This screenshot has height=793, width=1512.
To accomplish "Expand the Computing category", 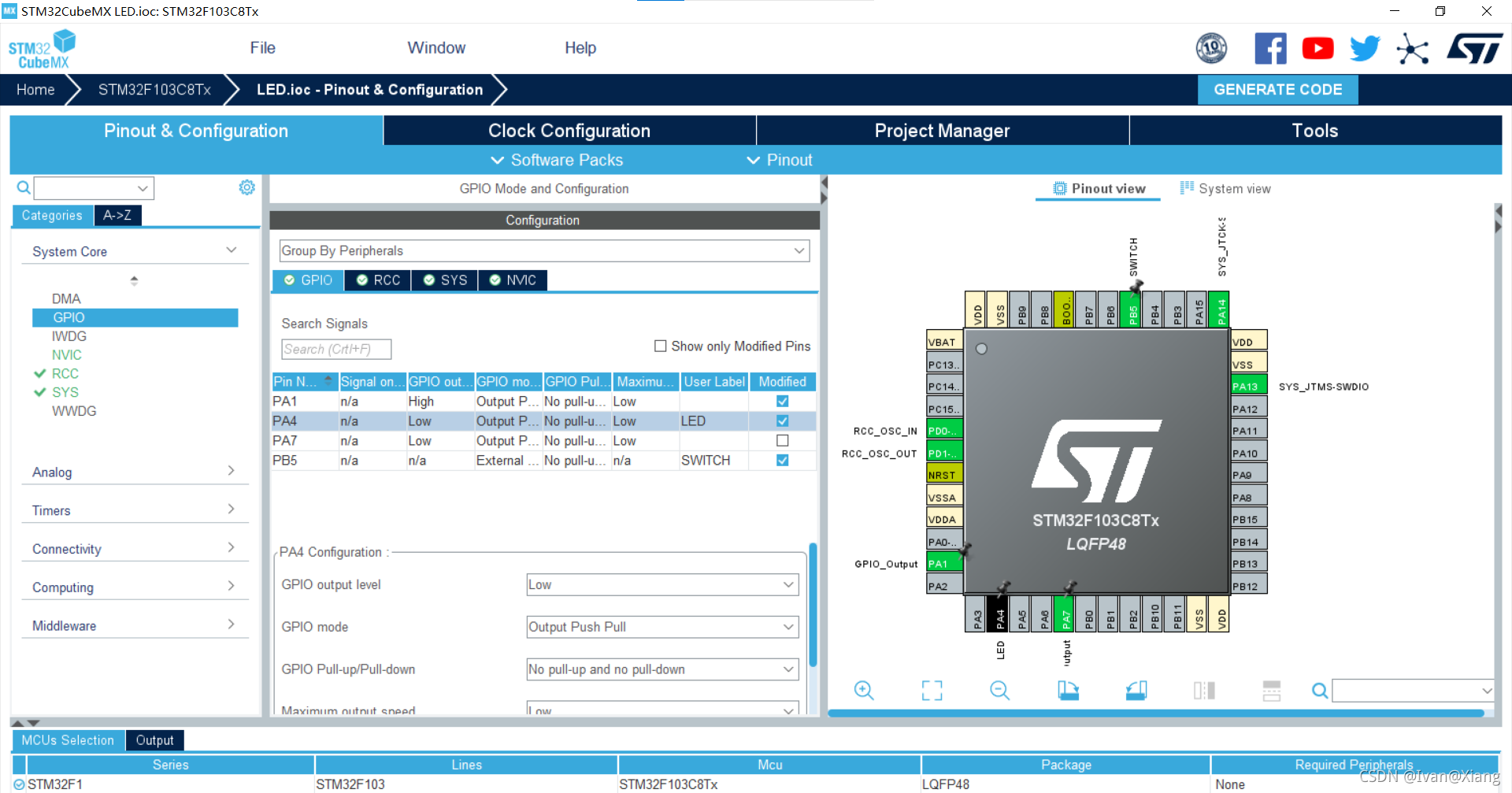I will [134, 587].
